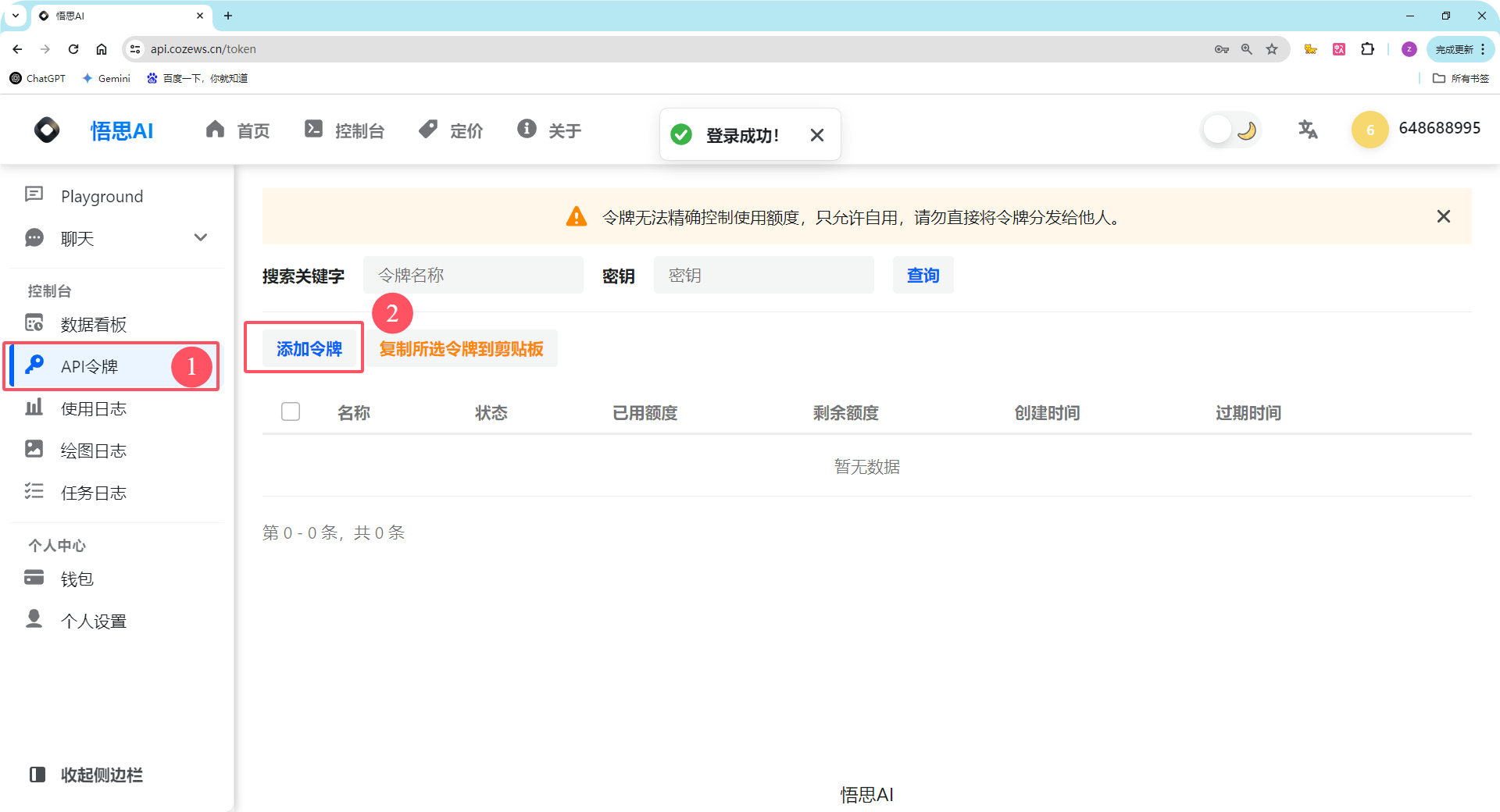Click the 过期时间 column header
Image resolution: width=1500 pixels, height=812 pixels.
point(1248,412)
